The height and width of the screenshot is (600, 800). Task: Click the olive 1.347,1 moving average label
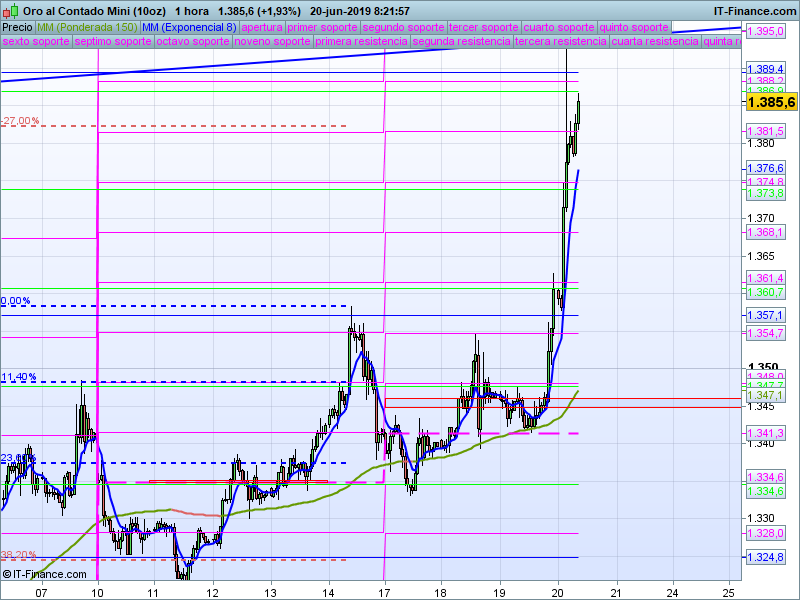765,395
